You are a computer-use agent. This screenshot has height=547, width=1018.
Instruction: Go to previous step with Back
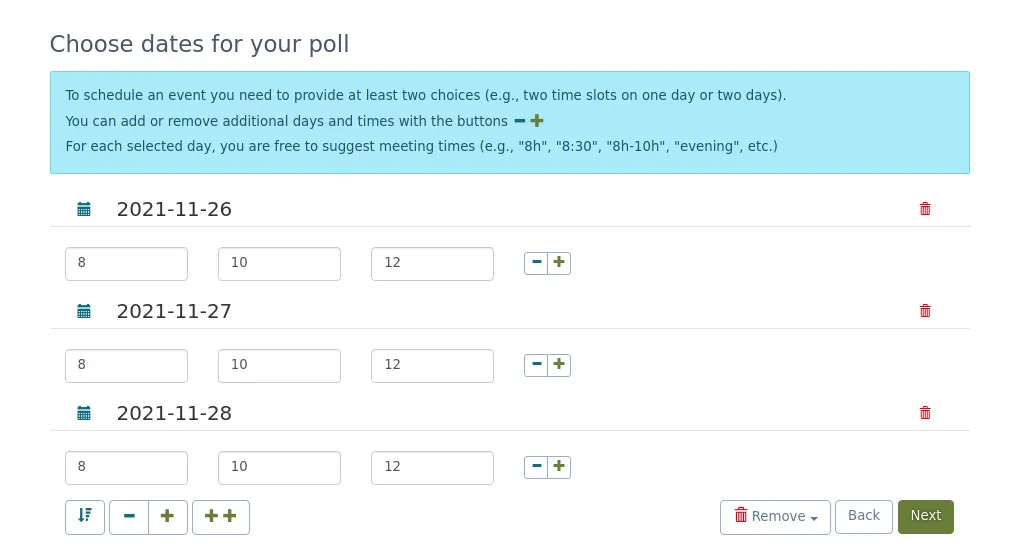click(x=863, y=517)
